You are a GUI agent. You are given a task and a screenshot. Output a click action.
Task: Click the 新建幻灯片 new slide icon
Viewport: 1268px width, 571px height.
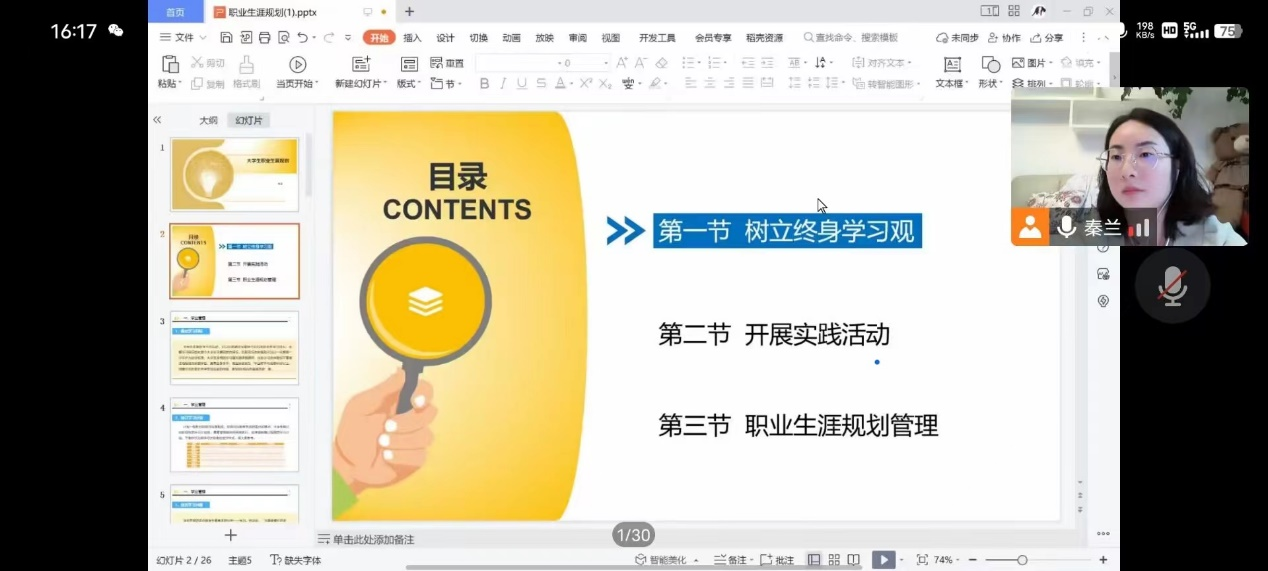click(361, 65)
